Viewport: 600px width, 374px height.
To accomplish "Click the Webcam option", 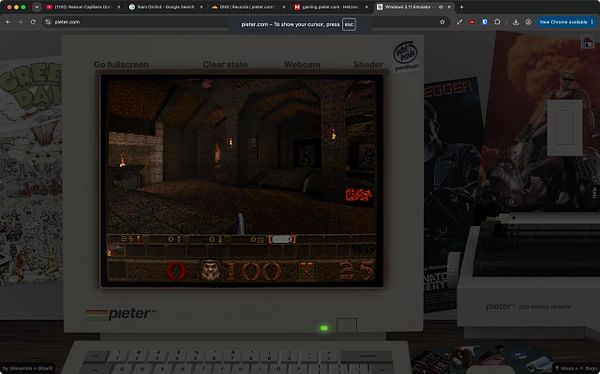I will coord(302,65).
